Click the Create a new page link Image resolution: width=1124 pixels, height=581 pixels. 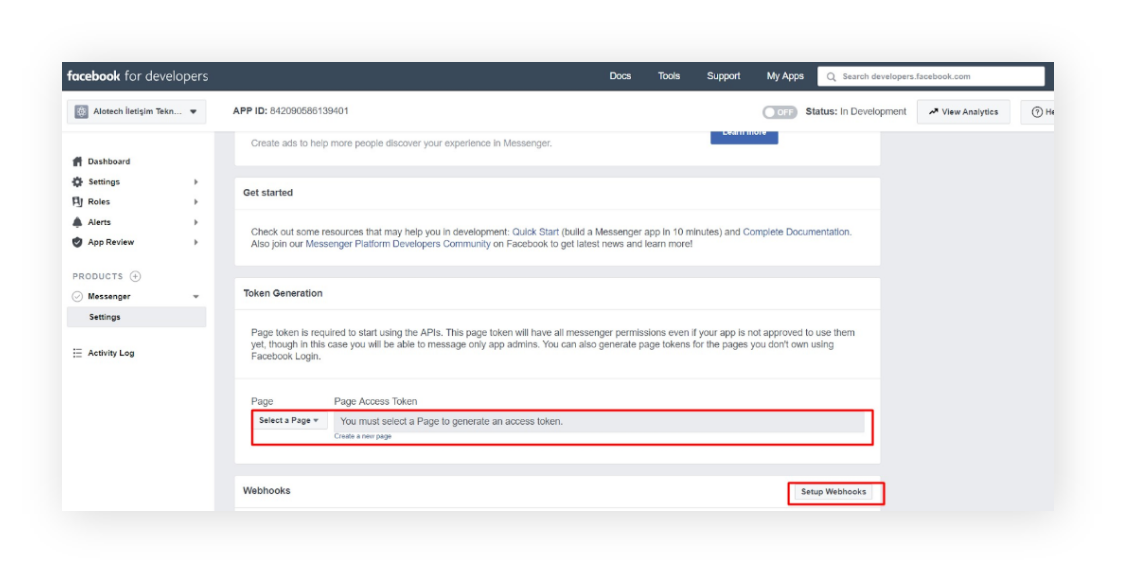pos(363,436)
